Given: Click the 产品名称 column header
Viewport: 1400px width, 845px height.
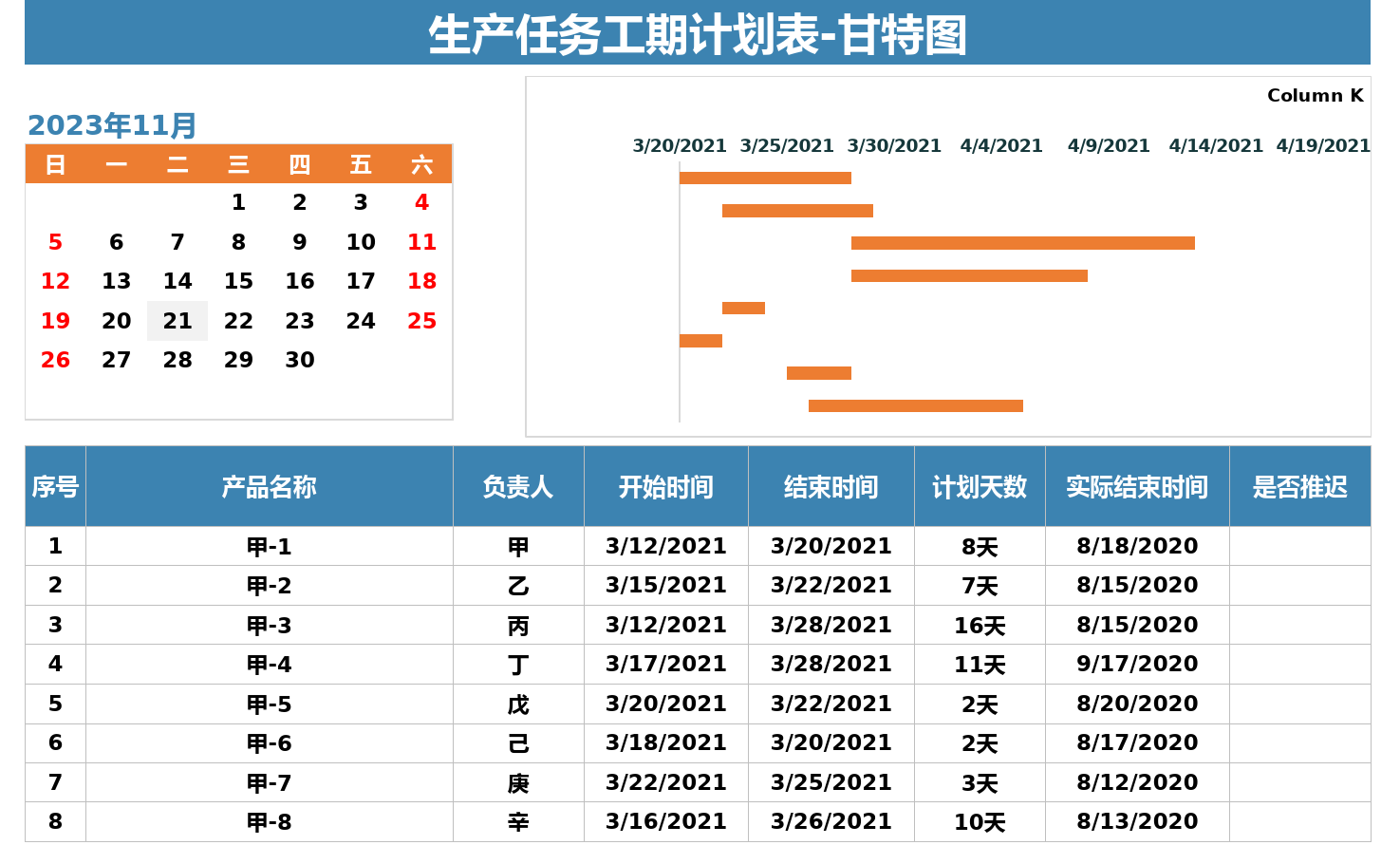Looking at the screenshot, I should tap(270, 486).
